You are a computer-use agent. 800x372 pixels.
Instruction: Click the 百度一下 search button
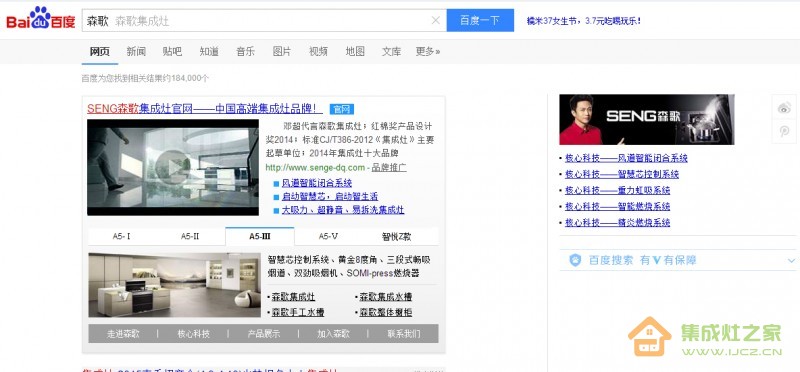click(480, 20)
